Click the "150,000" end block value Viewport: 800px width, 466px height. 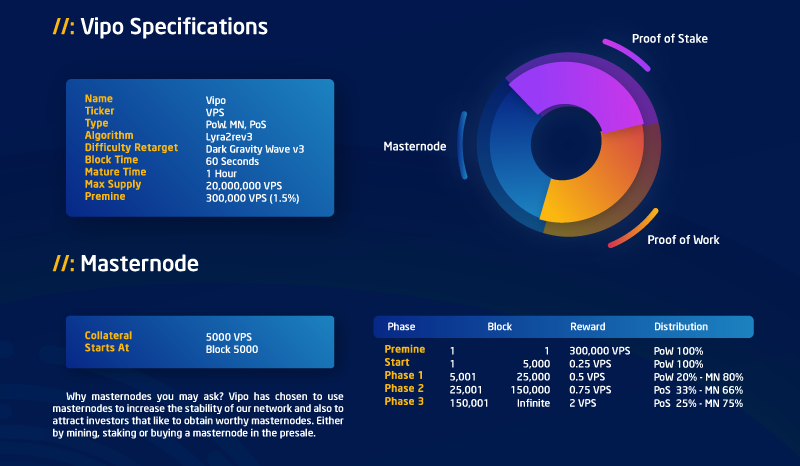pos(530,390)
